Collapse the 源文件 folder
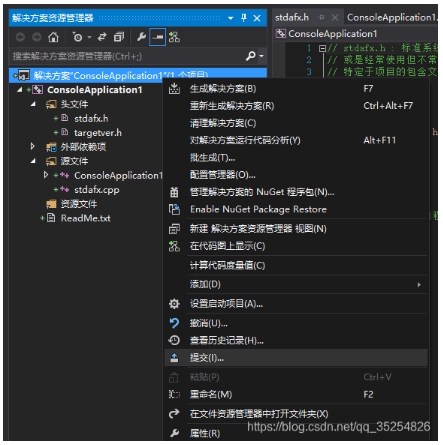 pyautogui.click(x=33, y=161)
